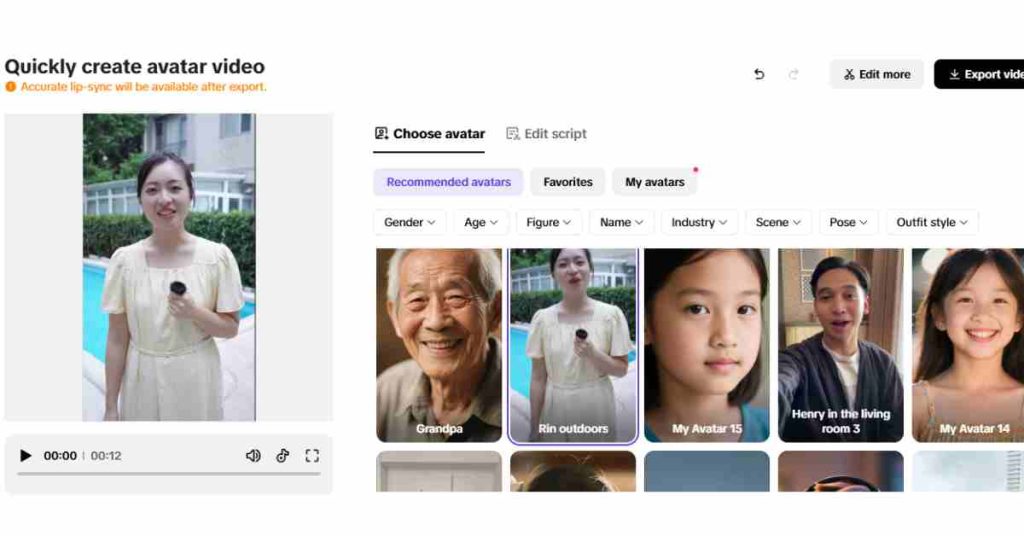Click the redo arrow icon
Viewport: 1024px width, 536px height.
click(x=794, y=74)
